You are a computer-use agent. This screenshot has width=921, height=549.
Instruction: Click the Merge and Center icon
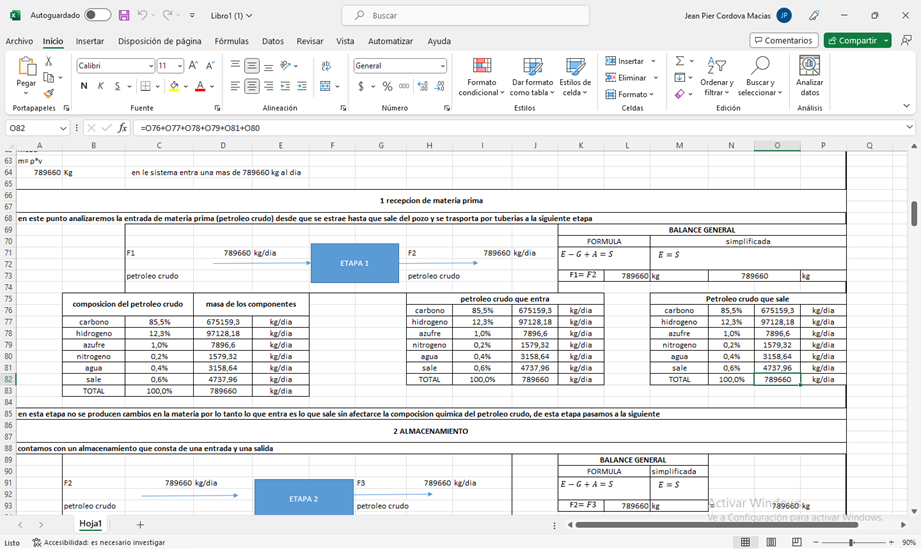(325, 86)
